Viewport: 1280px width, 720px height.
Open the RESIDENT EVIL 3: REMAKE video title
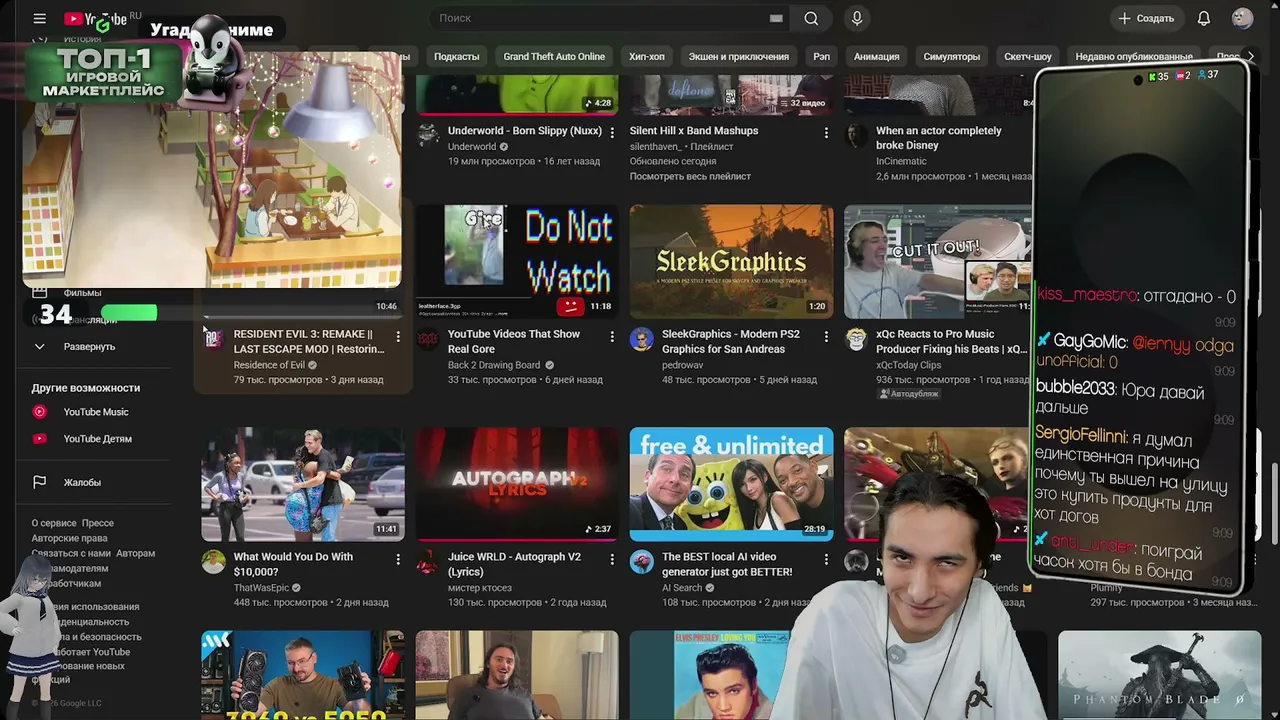pos(309,342)
